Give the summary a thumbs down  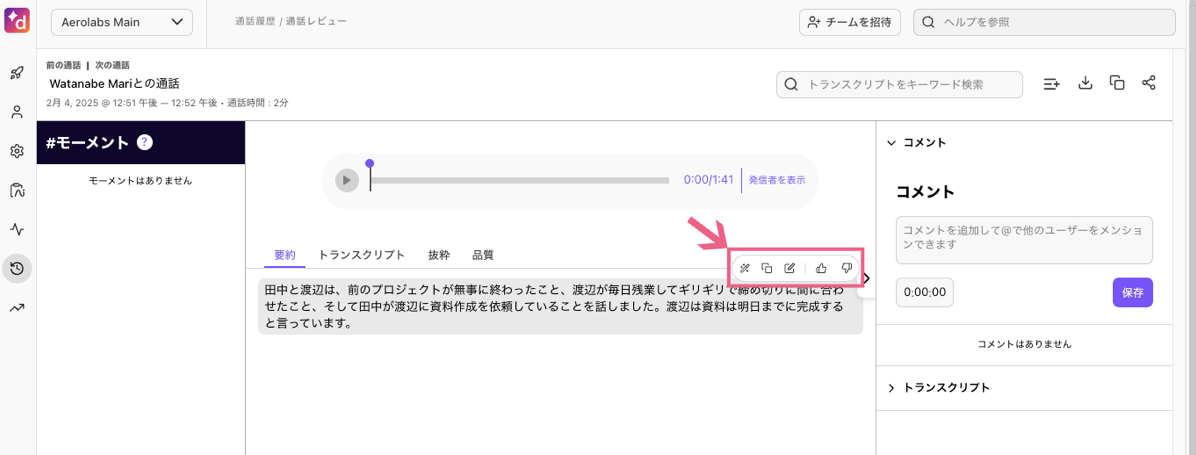tap(846, 268)
